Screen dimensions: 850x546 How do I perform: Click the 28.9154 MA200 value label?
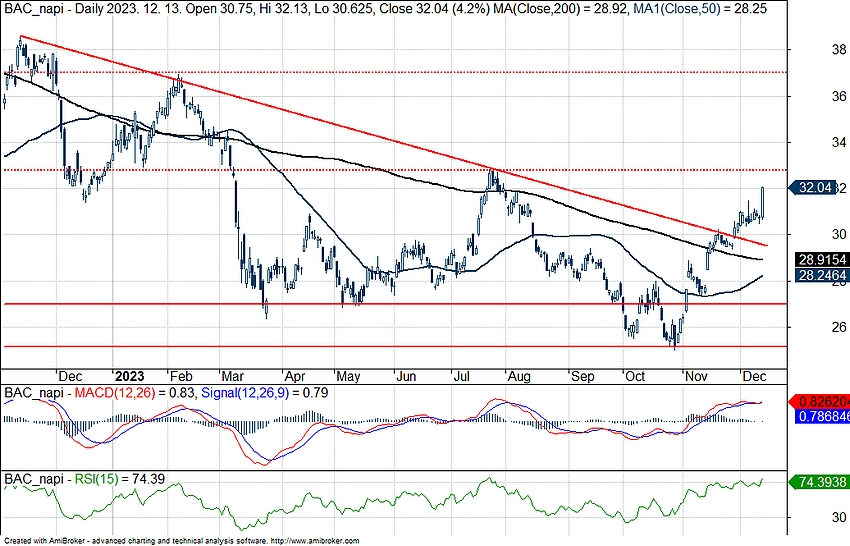tap(822, 260)
